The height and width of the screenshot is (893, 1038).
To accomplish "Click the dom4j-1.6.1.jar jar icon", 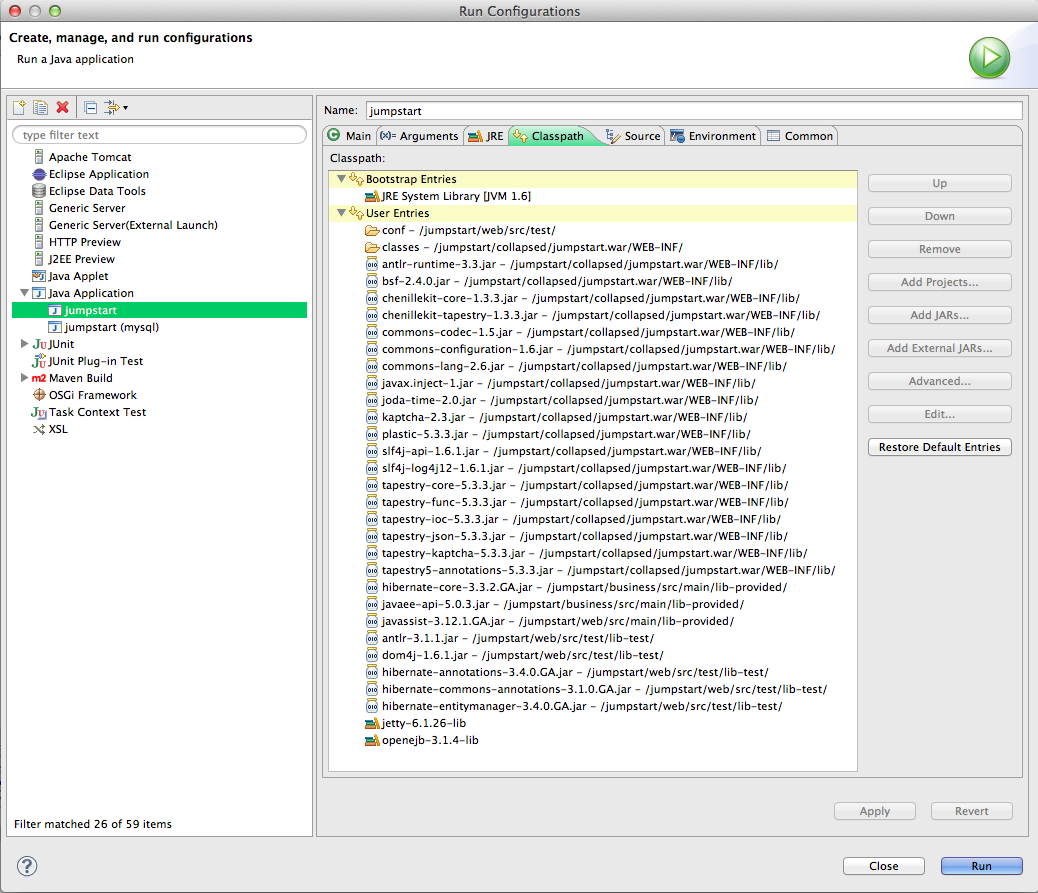I will tap(372, 655).
